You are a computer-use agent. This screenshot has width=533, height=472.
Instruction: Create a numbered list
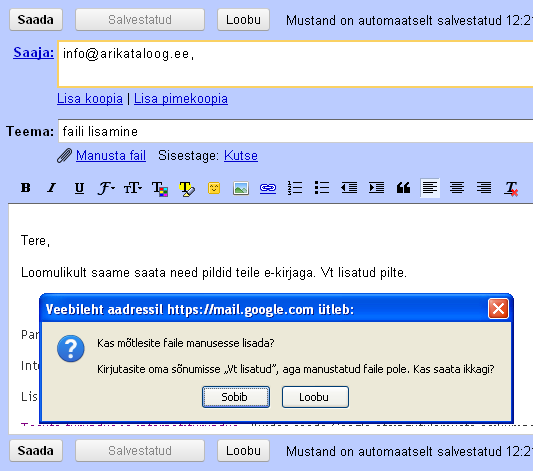pos(295,188)
